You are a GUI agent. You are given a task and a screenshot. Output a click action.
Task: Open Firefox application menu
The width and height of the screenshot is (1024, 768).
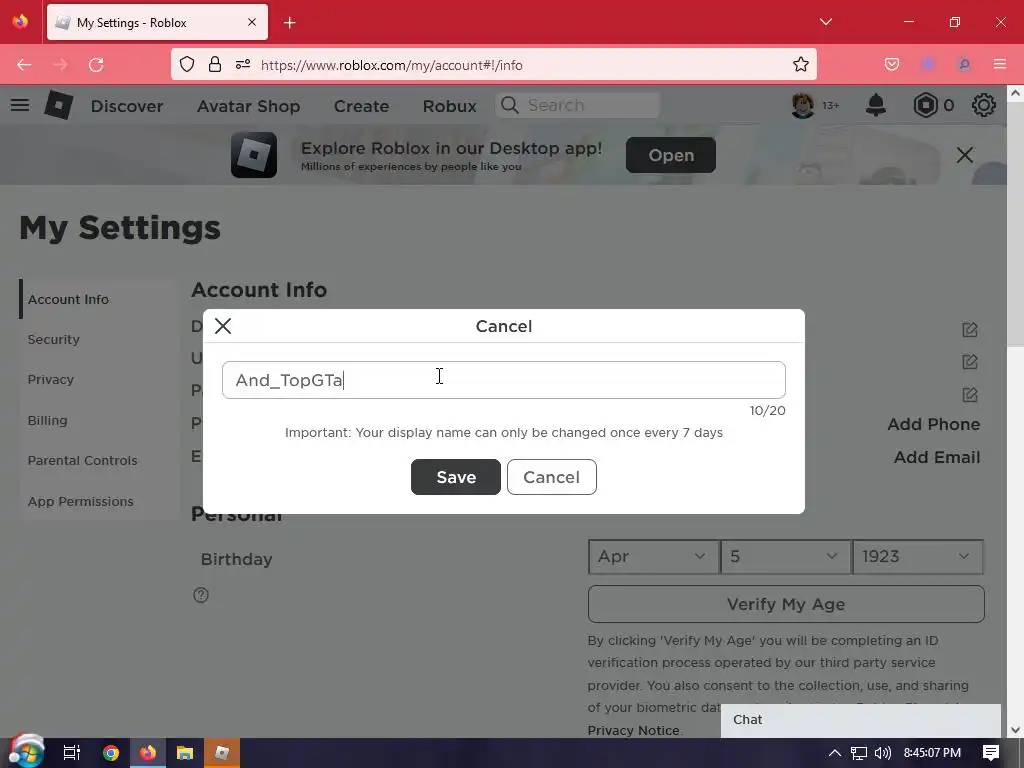tap(1000, 64)
